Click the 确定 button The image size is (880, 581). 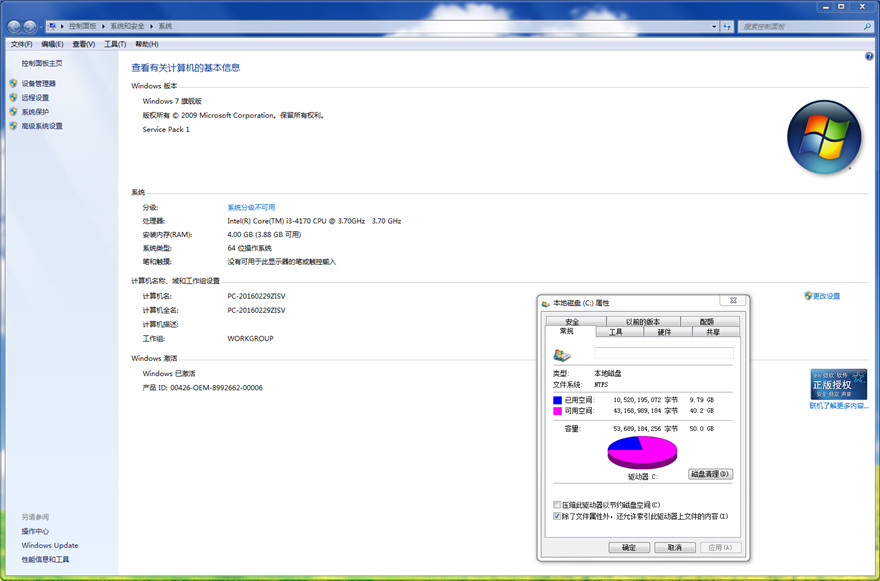[629, 547]
